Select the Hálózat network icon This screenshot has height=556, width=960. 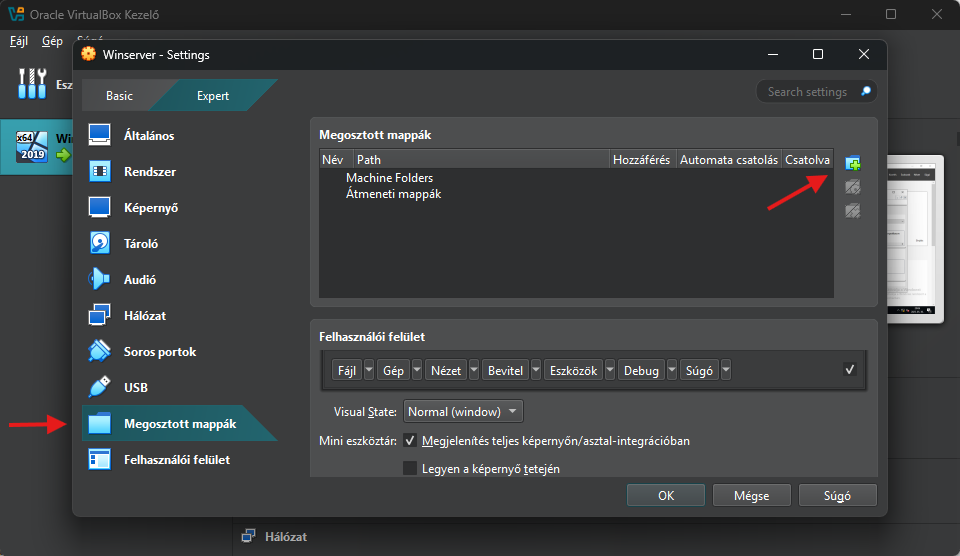tap(99, 315)
